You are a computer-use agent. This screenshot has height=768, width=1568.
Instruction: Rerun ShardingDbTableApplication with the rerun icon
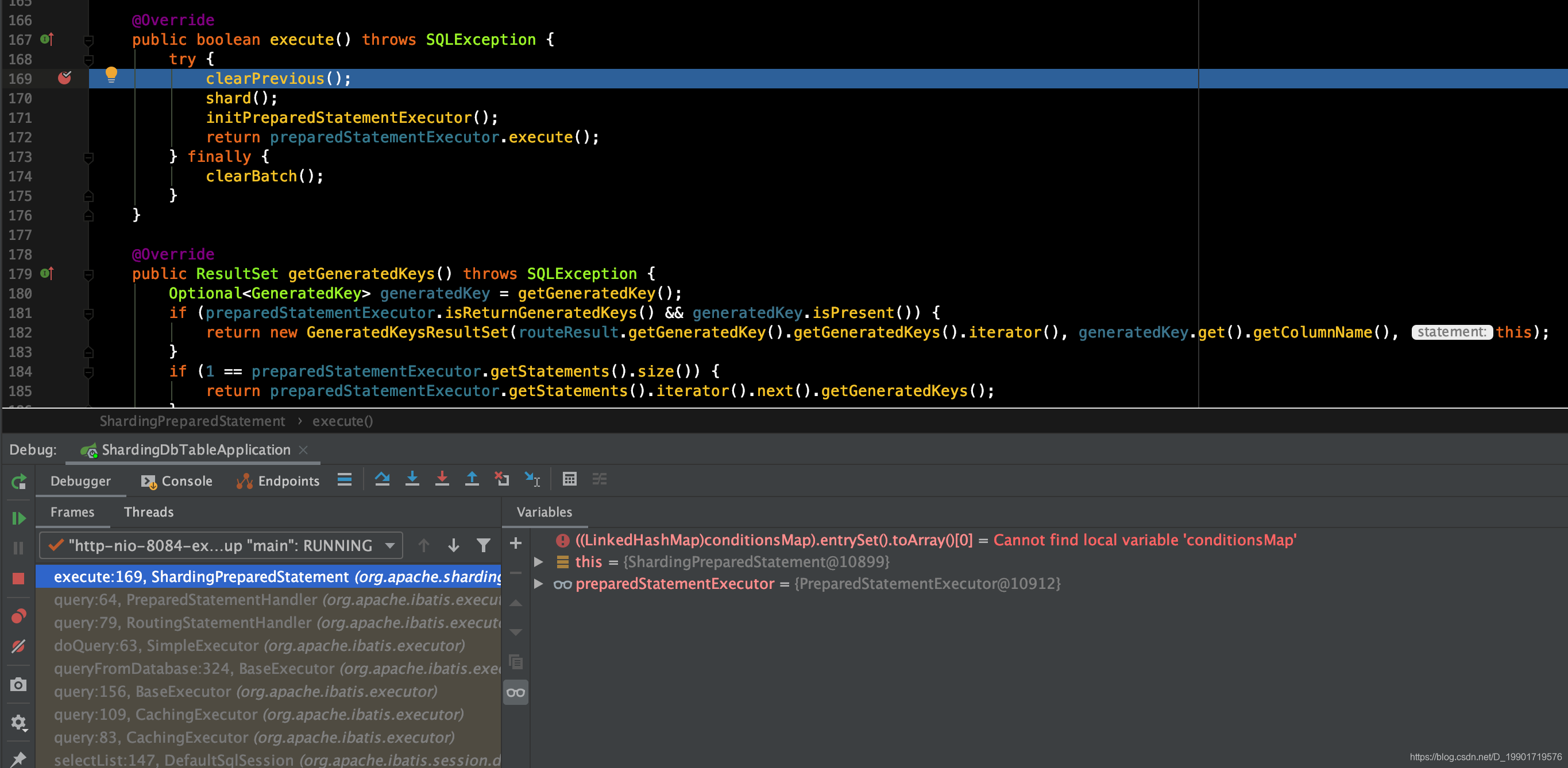click(x=19, y=482)
